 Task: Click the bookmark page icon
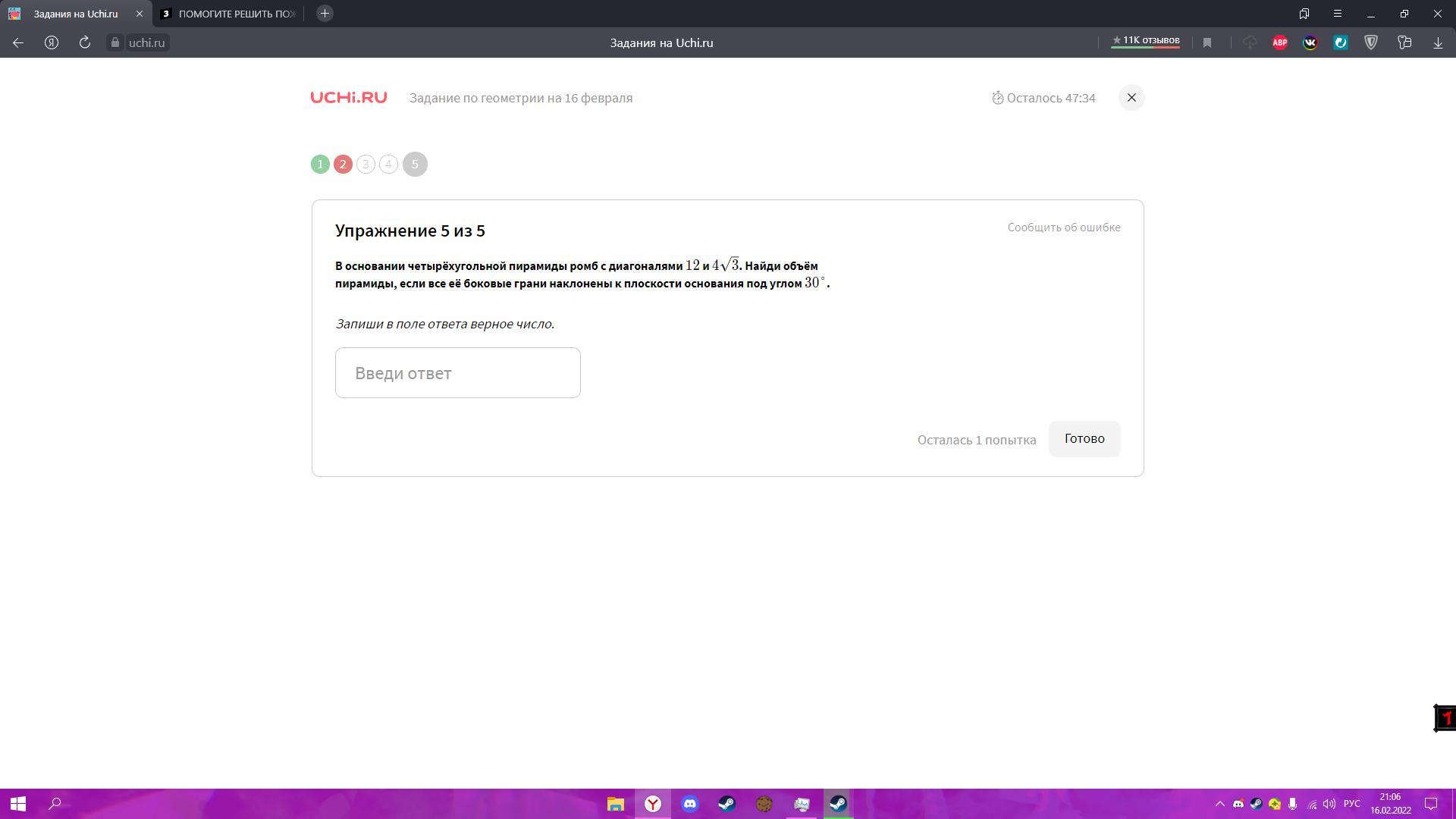(1207, 43)
